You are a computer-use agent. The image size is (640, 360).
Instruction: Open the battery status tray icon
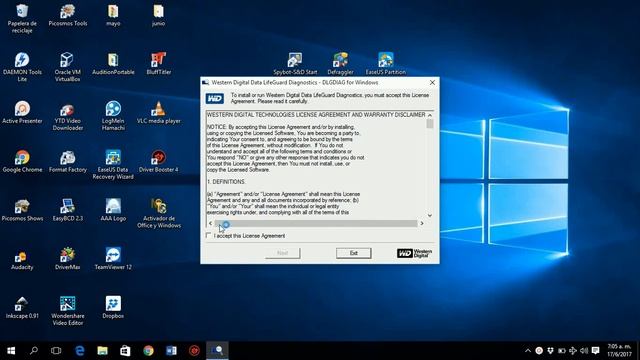coord(562,351)
